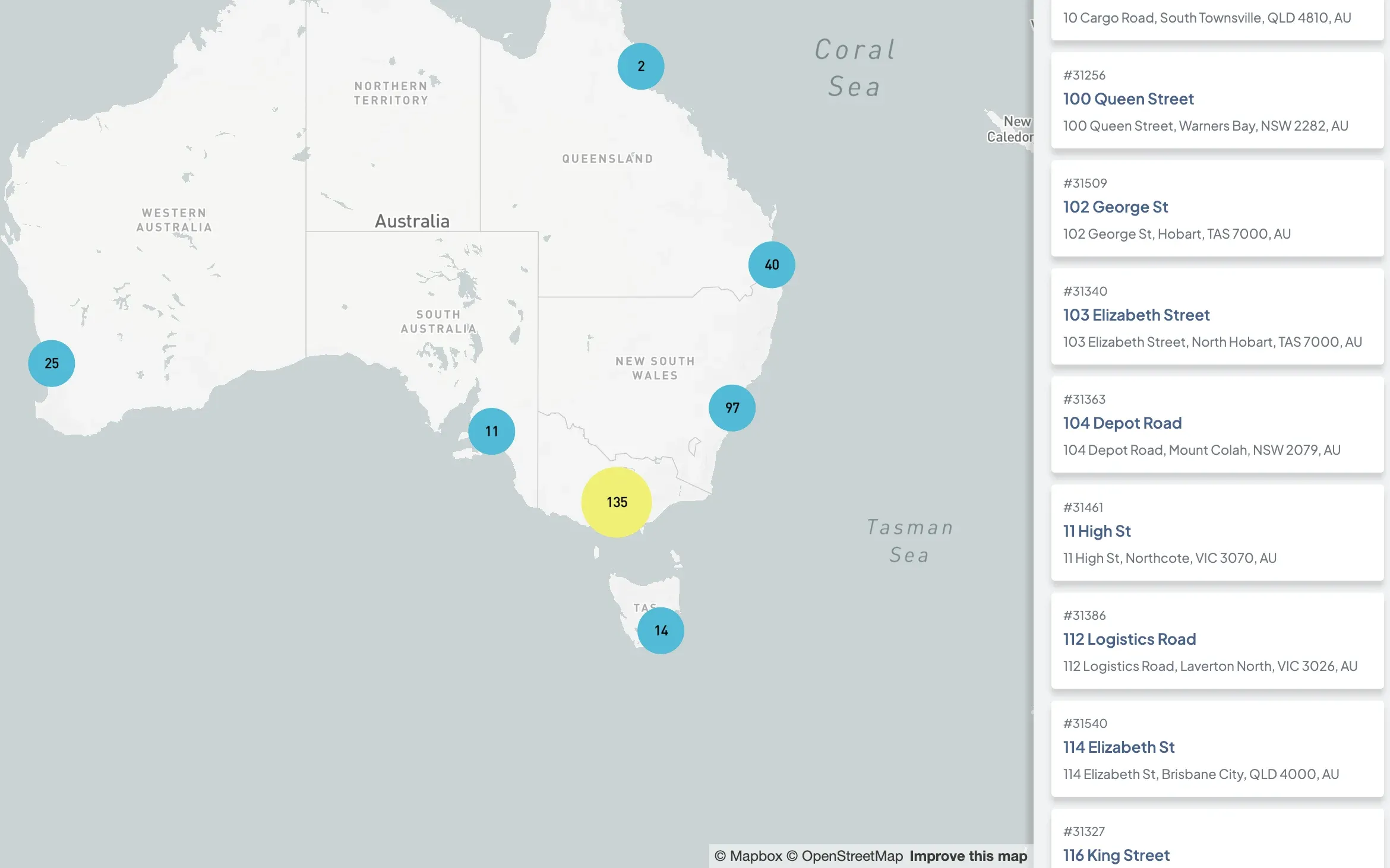Click the Queensland cluster marker showing 2
1390x868 pixels.
641,66
